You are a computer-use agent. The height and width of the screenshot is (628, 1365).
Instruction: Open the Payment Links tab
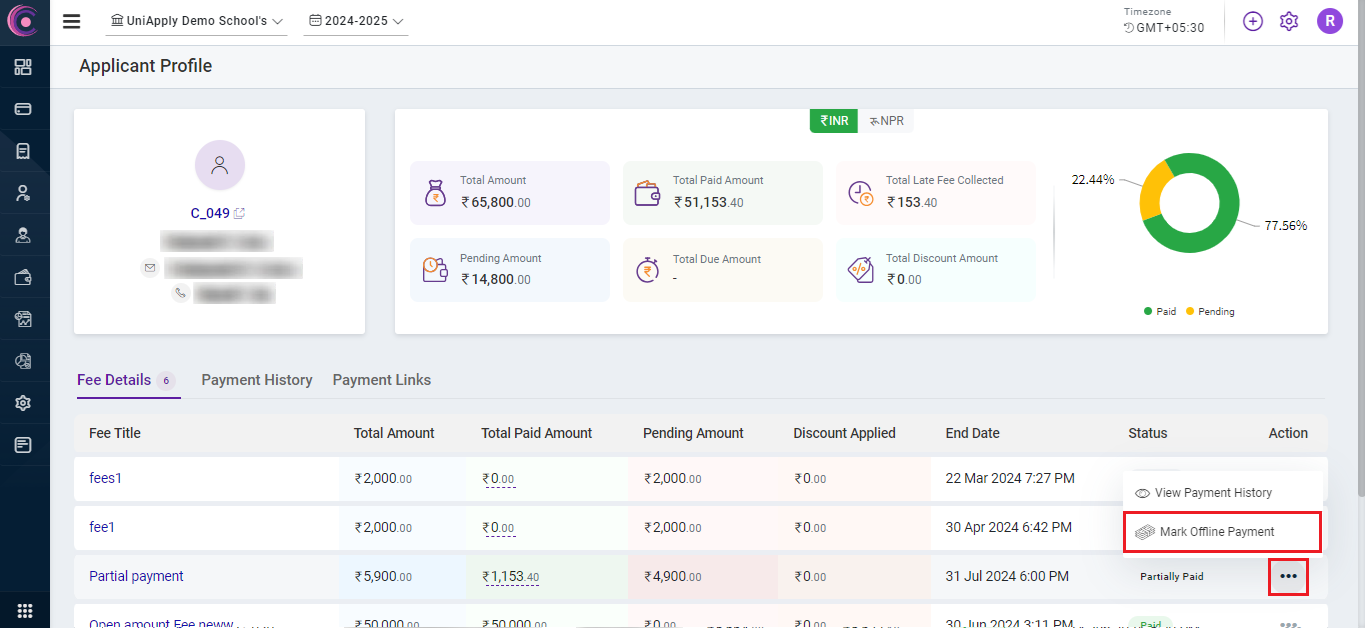pyautogui.click(x=382, y=380)
